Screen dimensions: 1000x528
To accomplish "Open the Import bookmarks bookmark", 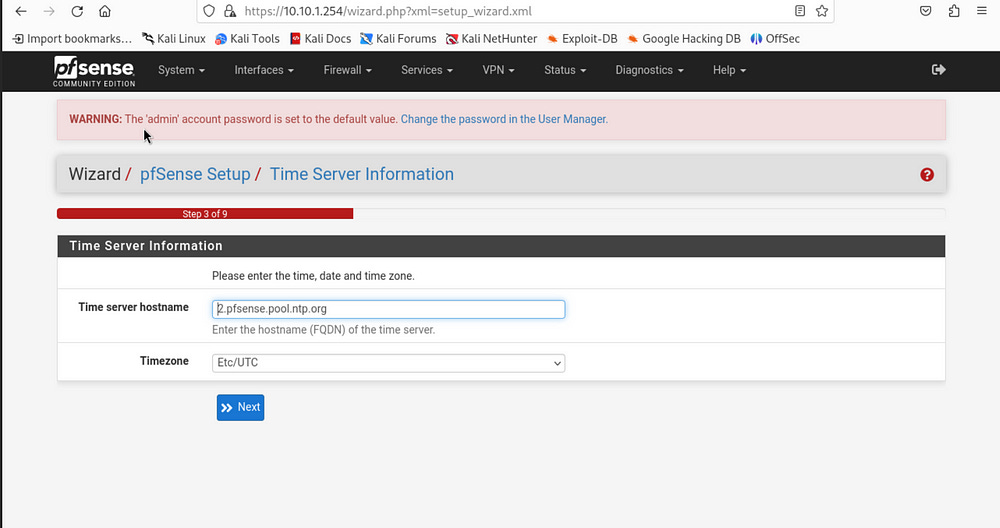I will pos(72,39).
